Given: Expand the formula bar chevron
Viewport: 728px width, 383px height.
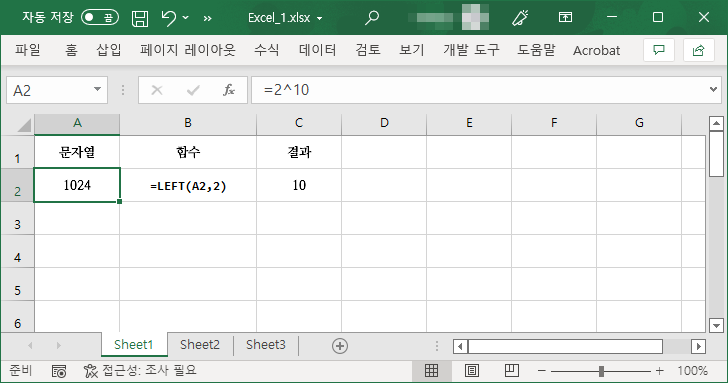Looking at the screenshot, I should [x=714, y=89].
